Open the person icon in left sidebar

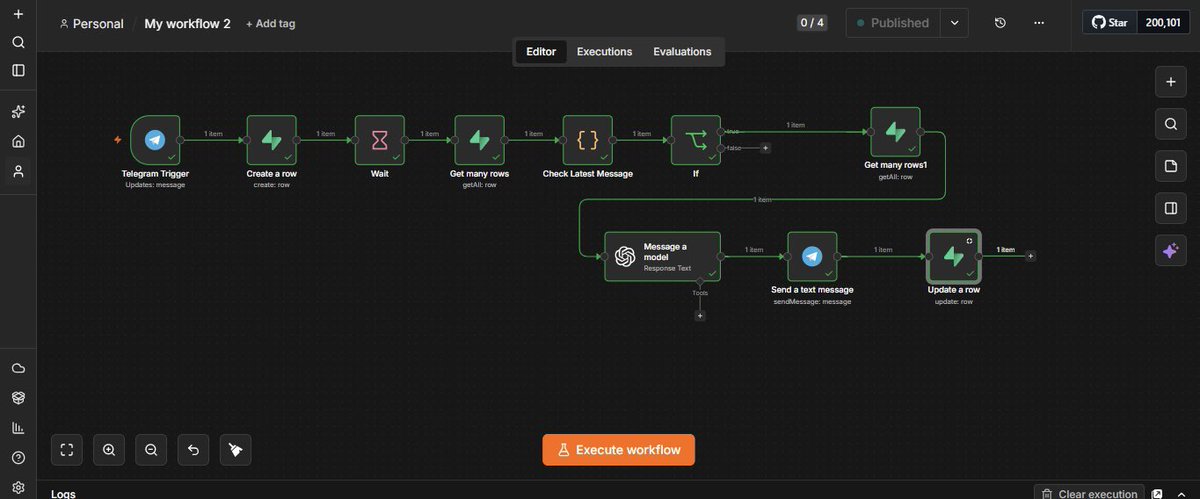(x=18, y=171)
